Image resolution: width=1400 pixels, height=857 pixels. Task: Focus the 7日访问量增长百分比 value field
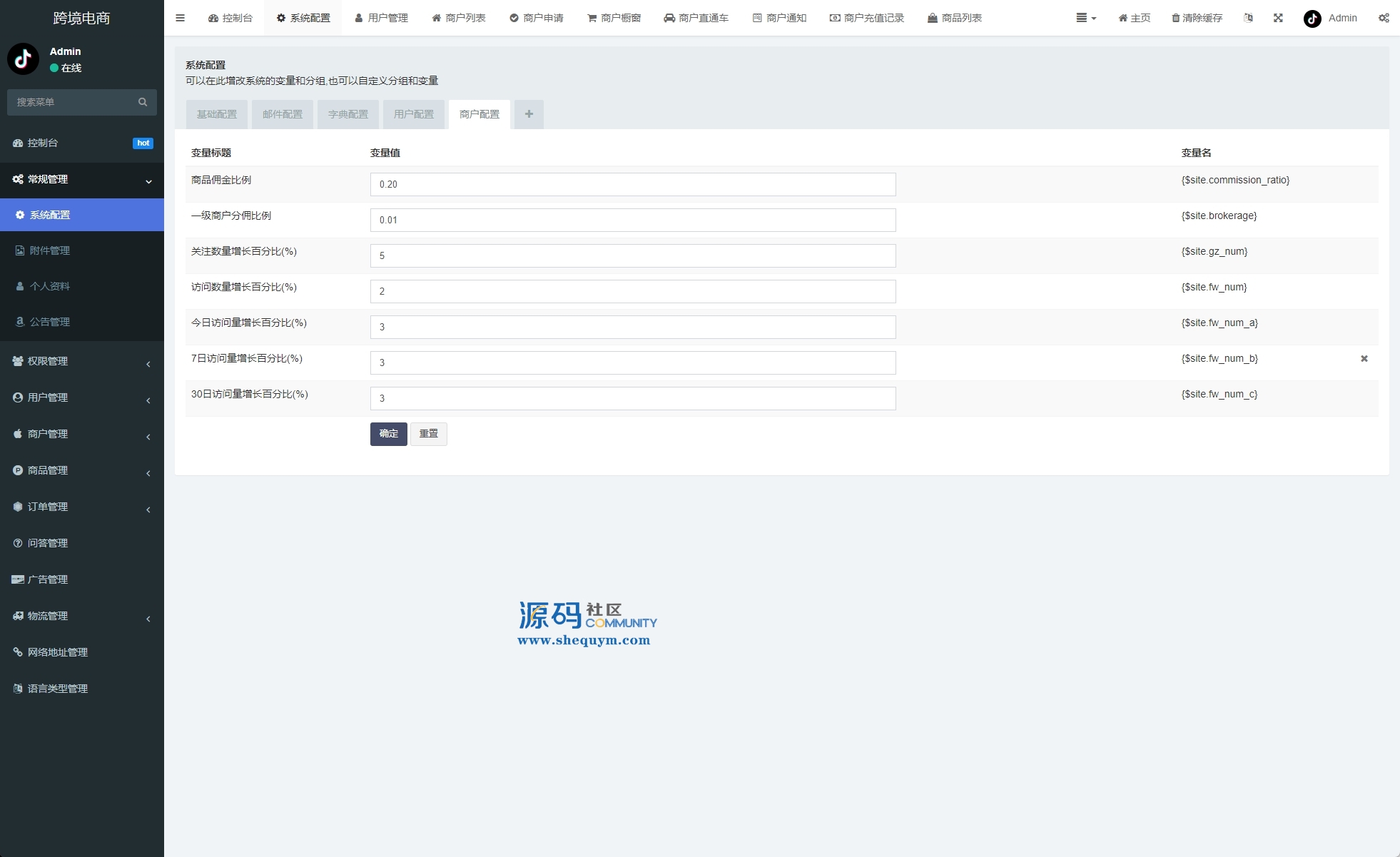click(x=633, y=362)
